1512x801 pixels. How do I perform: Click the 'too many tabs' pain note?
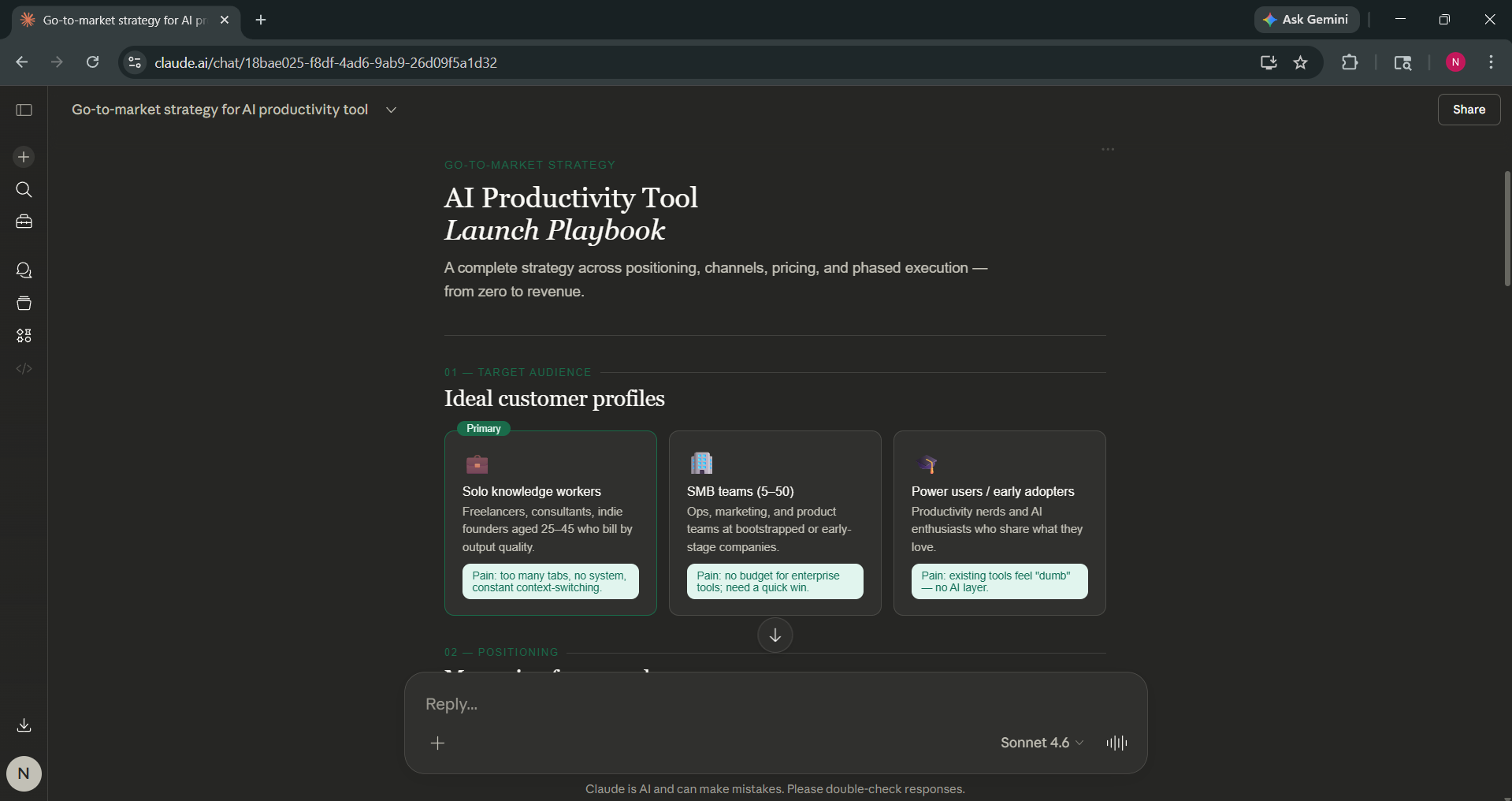550,582
